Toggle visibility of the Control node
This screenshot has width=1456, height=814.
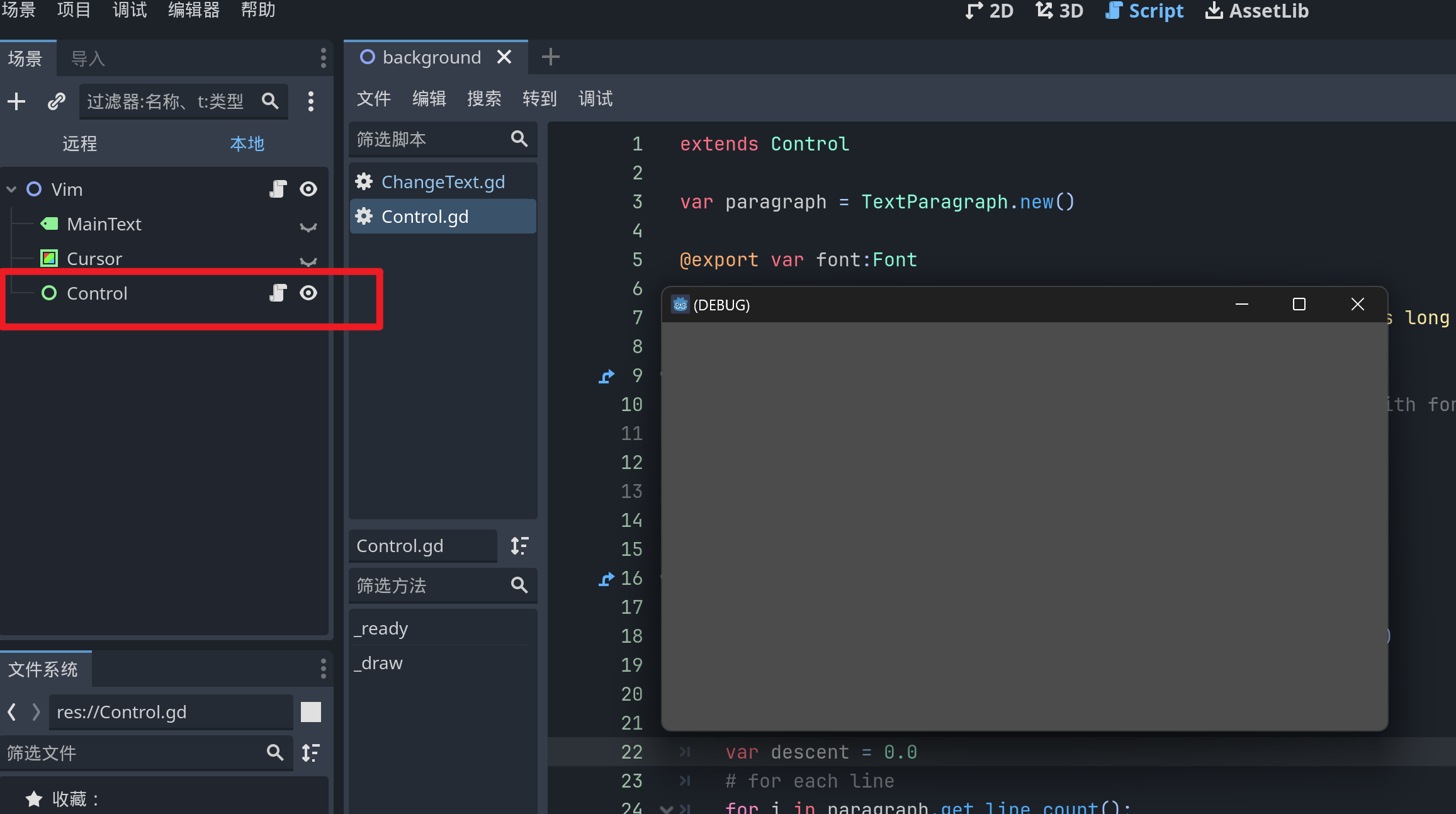pos(308,293)
